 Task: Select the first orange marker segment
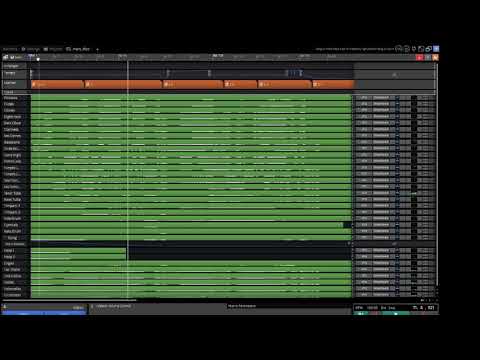[57, 84]
